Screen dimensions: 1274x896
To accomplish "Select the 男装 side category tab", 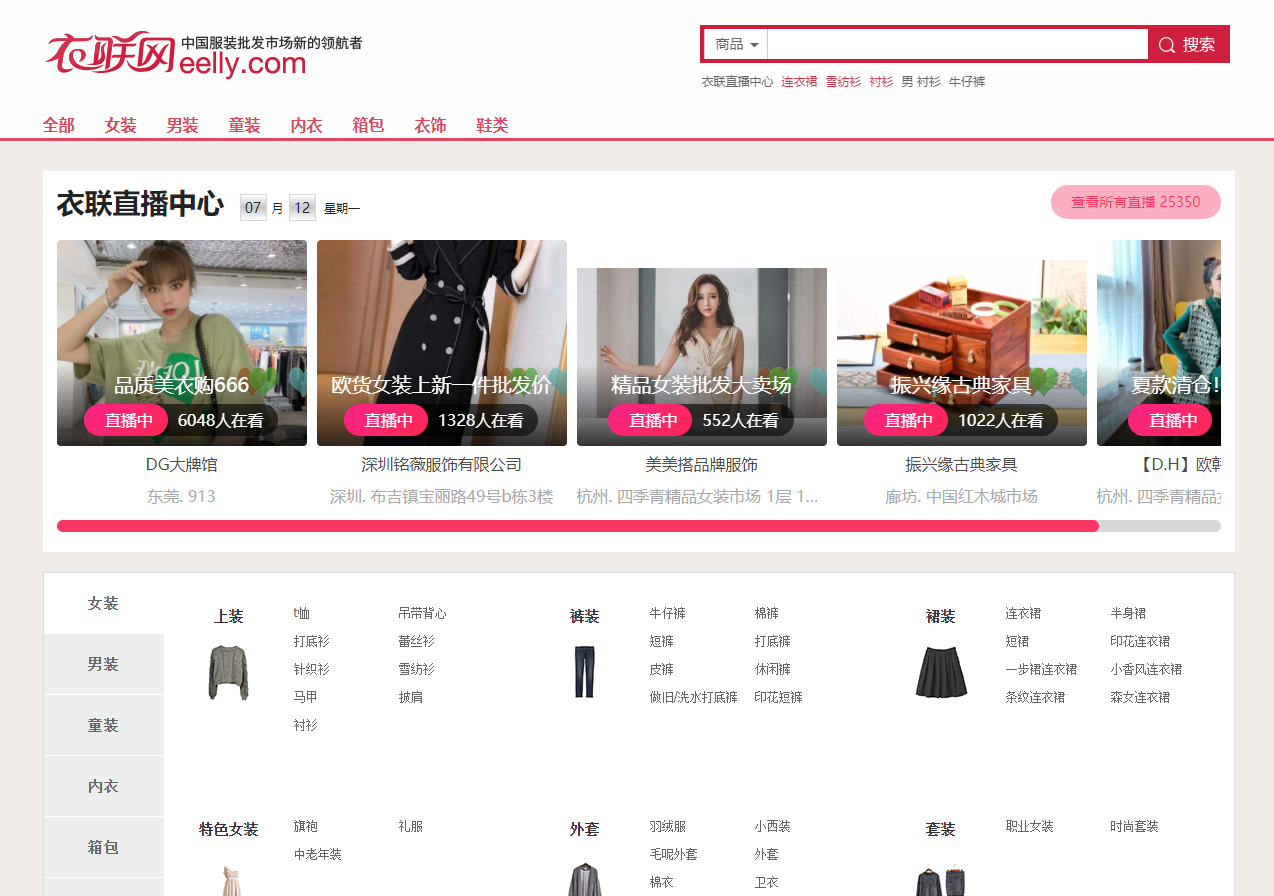I will 104,664.
